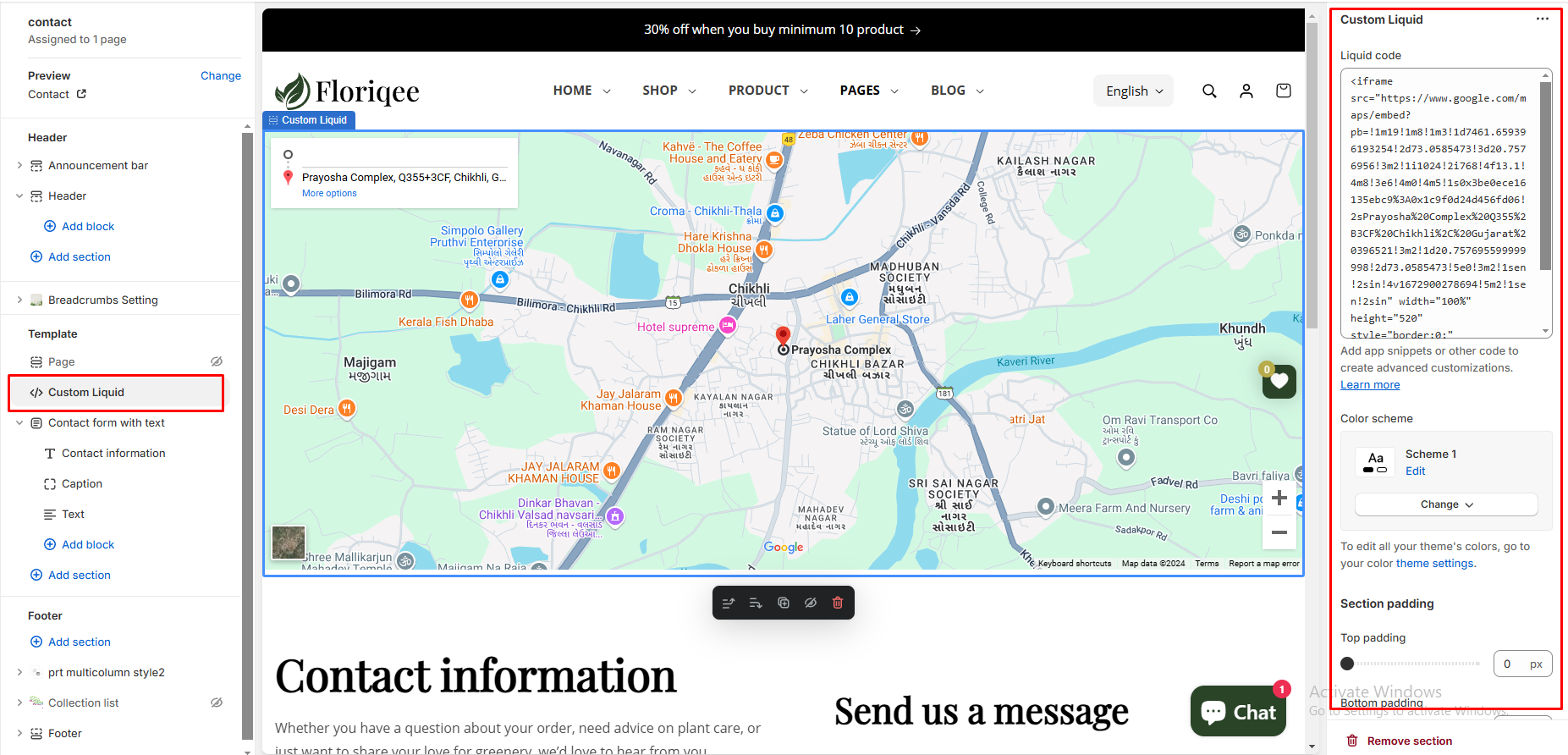Click the duplicate icon in section toolbar
The height and width of the screenshot is (755, 1568).
[x=784, y=603]
